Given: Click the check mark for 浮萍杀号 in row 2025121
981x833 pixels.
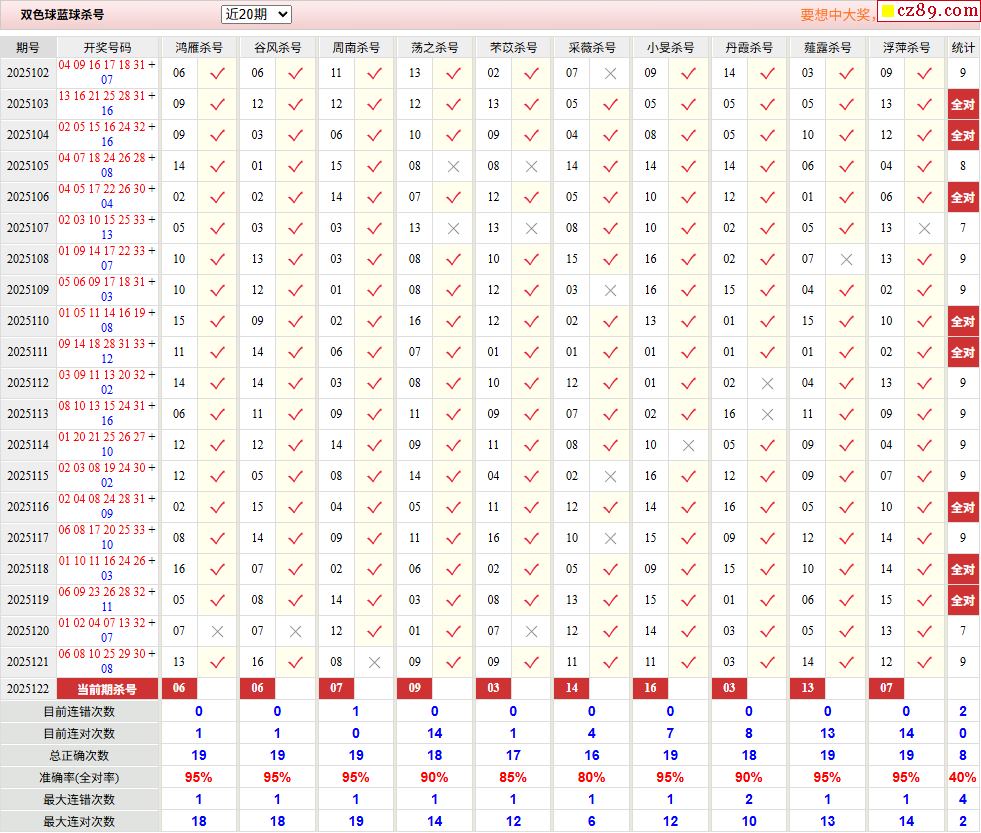Looking at the screenshot, I should [x=924, y=662].
